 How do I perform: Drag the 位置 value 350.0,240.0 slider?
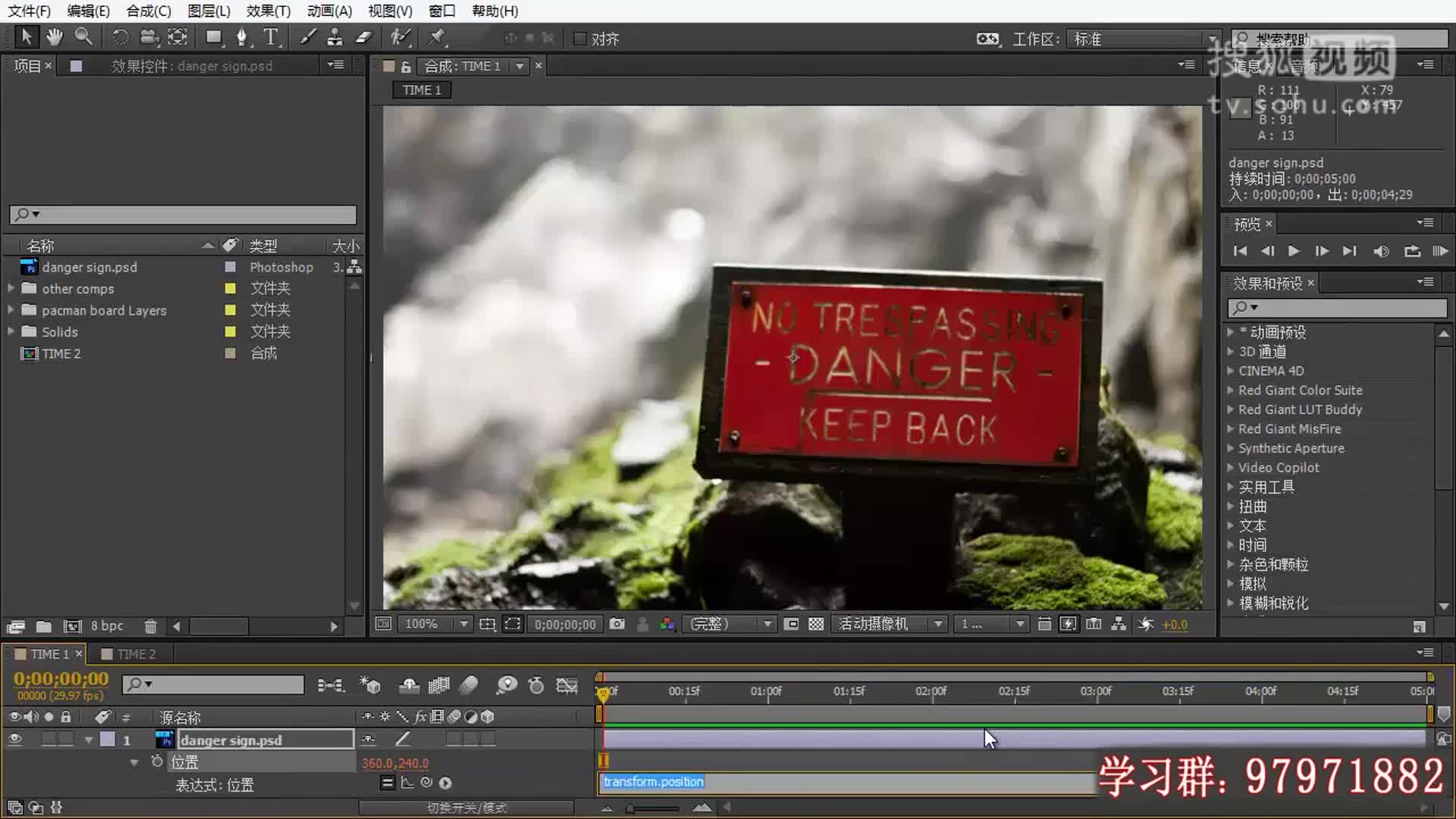click(396, 762)
